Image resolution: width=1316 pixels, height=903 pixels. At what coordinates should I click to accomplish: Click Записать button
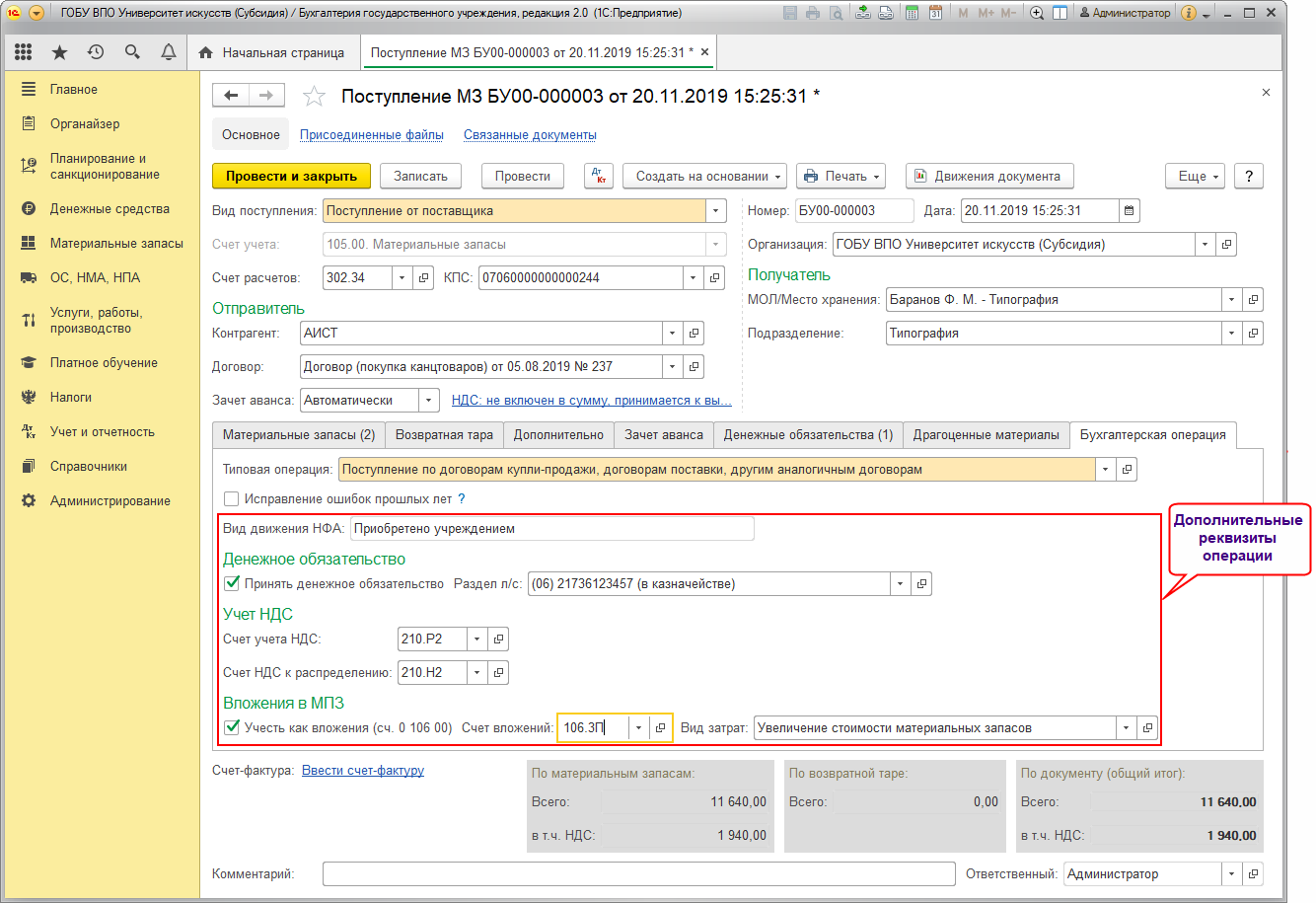421,176
